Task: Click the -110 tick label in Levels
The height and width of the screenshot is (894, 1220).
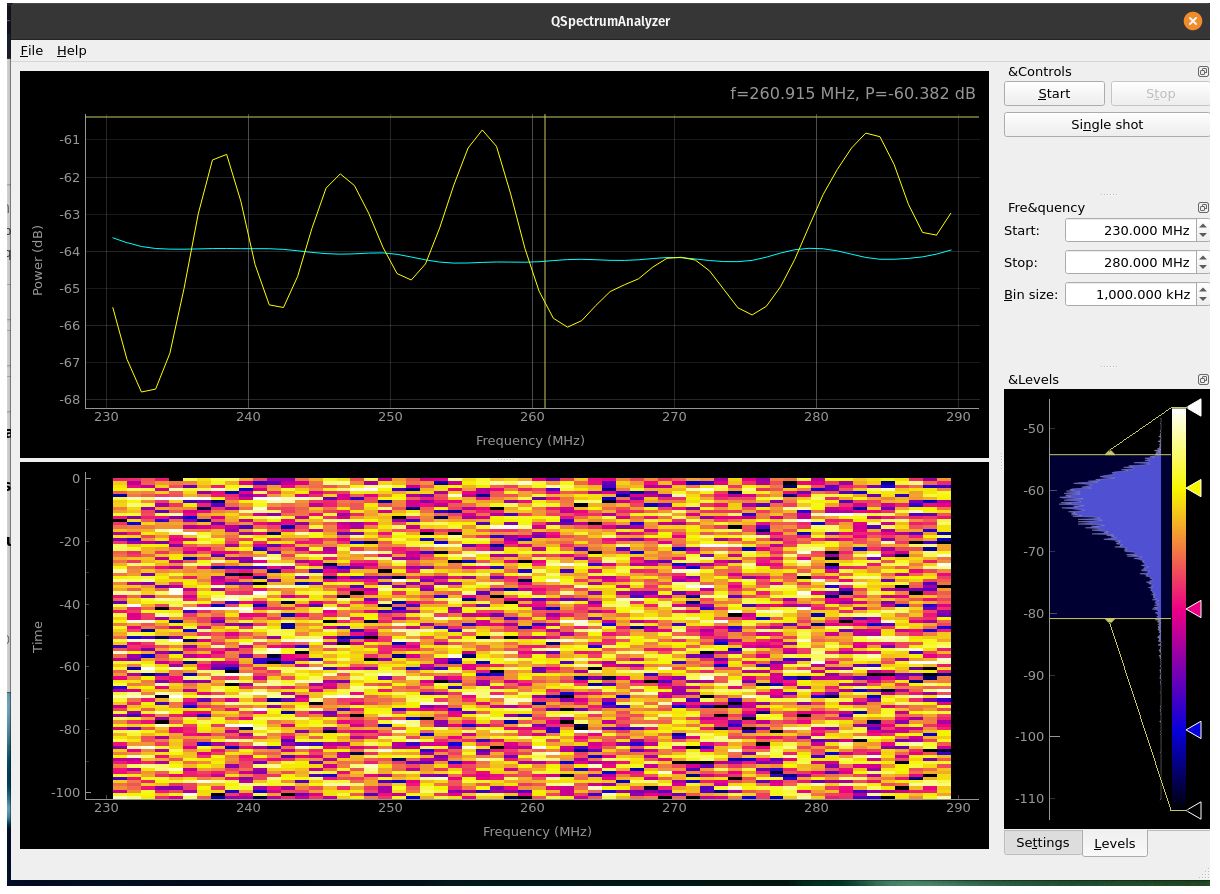Action: [1027, 798]
